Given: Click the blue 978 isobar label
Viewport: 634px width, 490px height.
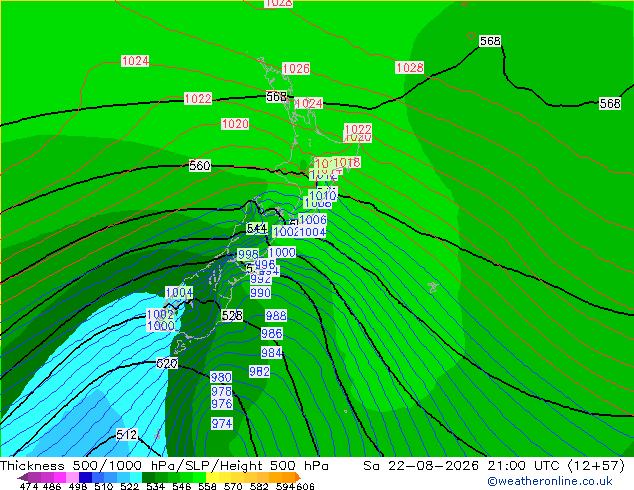Looking at the screenshot, I should click(222, 391).
